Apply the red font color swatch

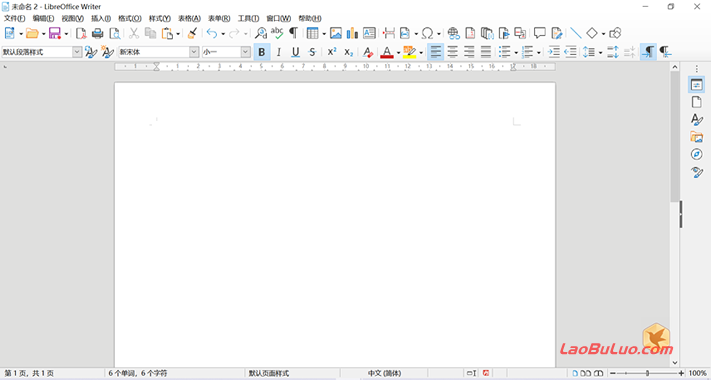pyautogui.click(x=387, y=52)
